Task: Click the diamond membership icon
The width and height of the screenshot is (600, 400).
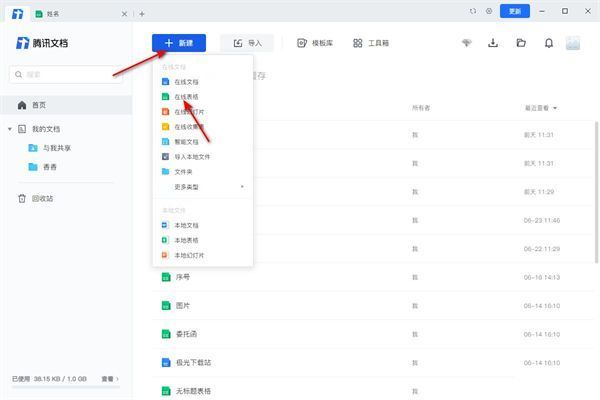Action: 466,43
